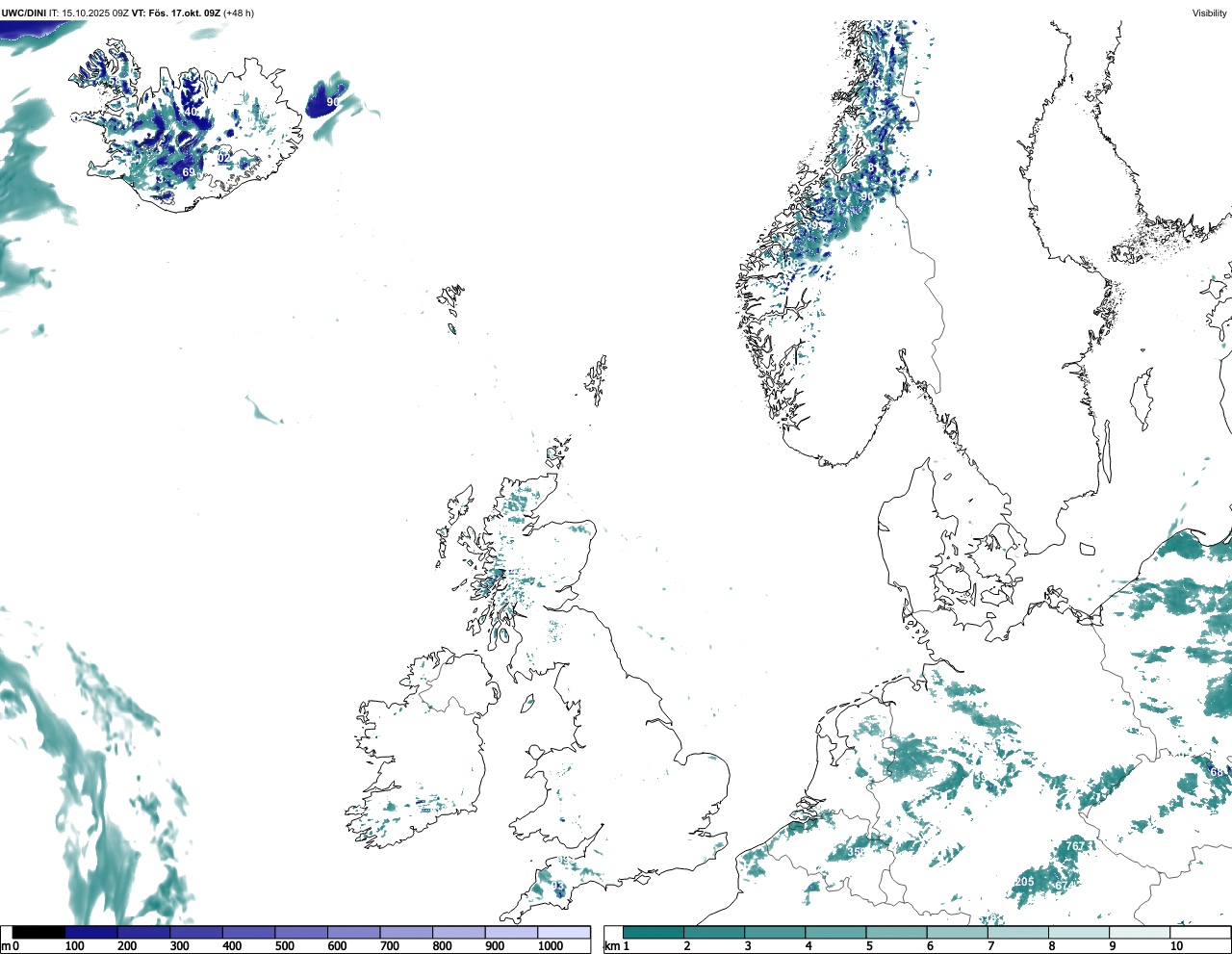Click the '500' tick label on meter scale
Screen dimensions: 1232x954
coord(284,946)
